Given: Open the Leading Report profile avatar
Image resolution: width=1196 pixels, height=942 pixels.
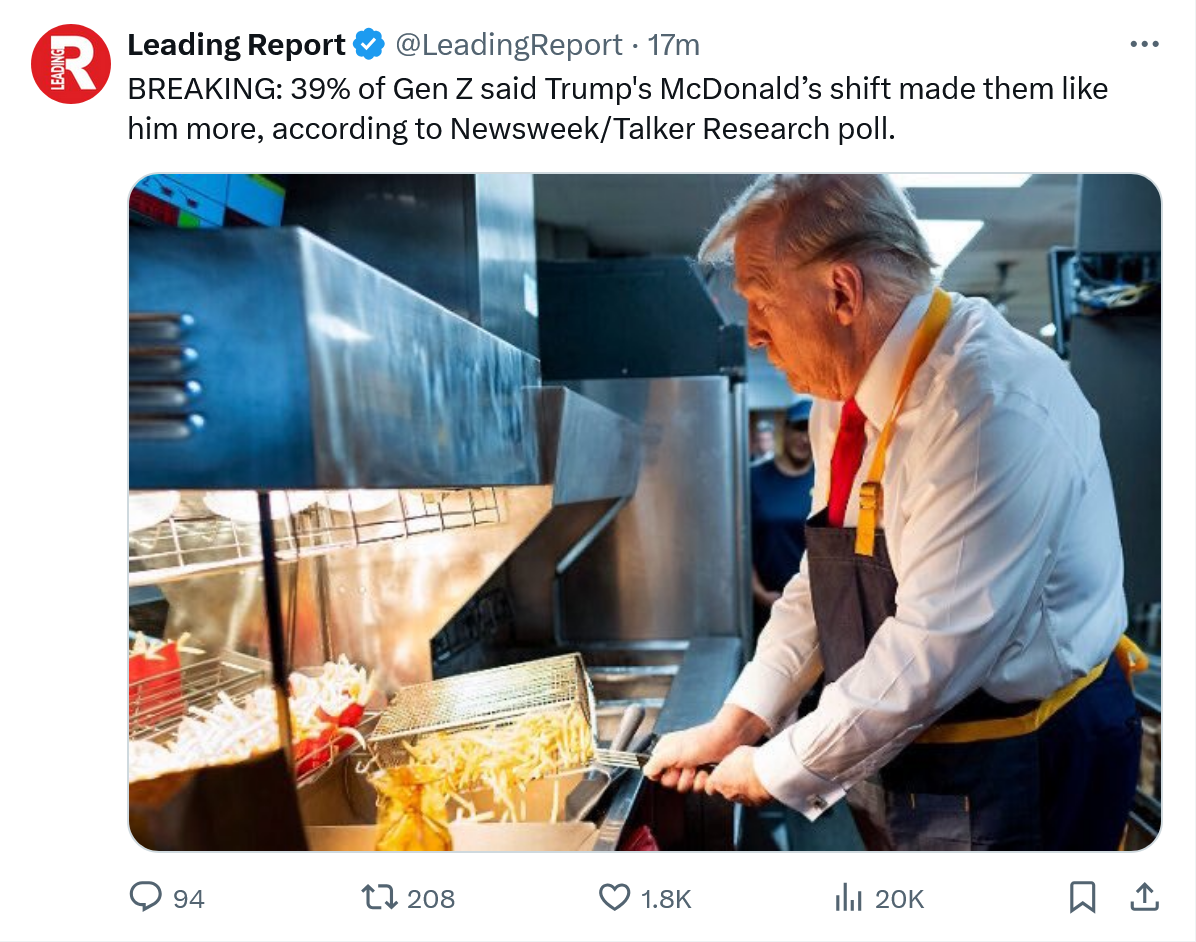Looking at the screenshot, I should pyautogui.click(x=70, y=64).
